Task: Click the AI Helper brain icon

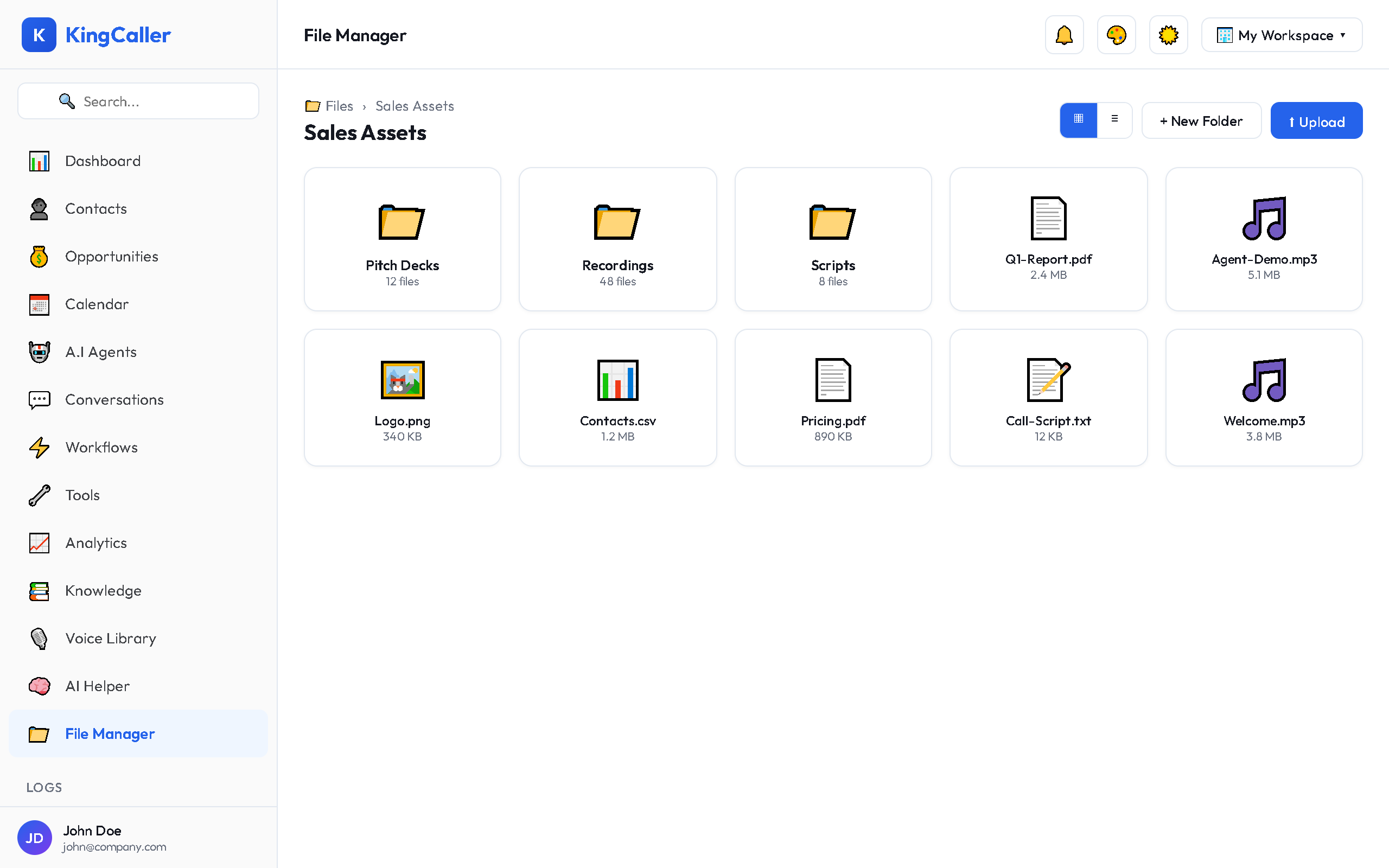Action: point(39,686)
